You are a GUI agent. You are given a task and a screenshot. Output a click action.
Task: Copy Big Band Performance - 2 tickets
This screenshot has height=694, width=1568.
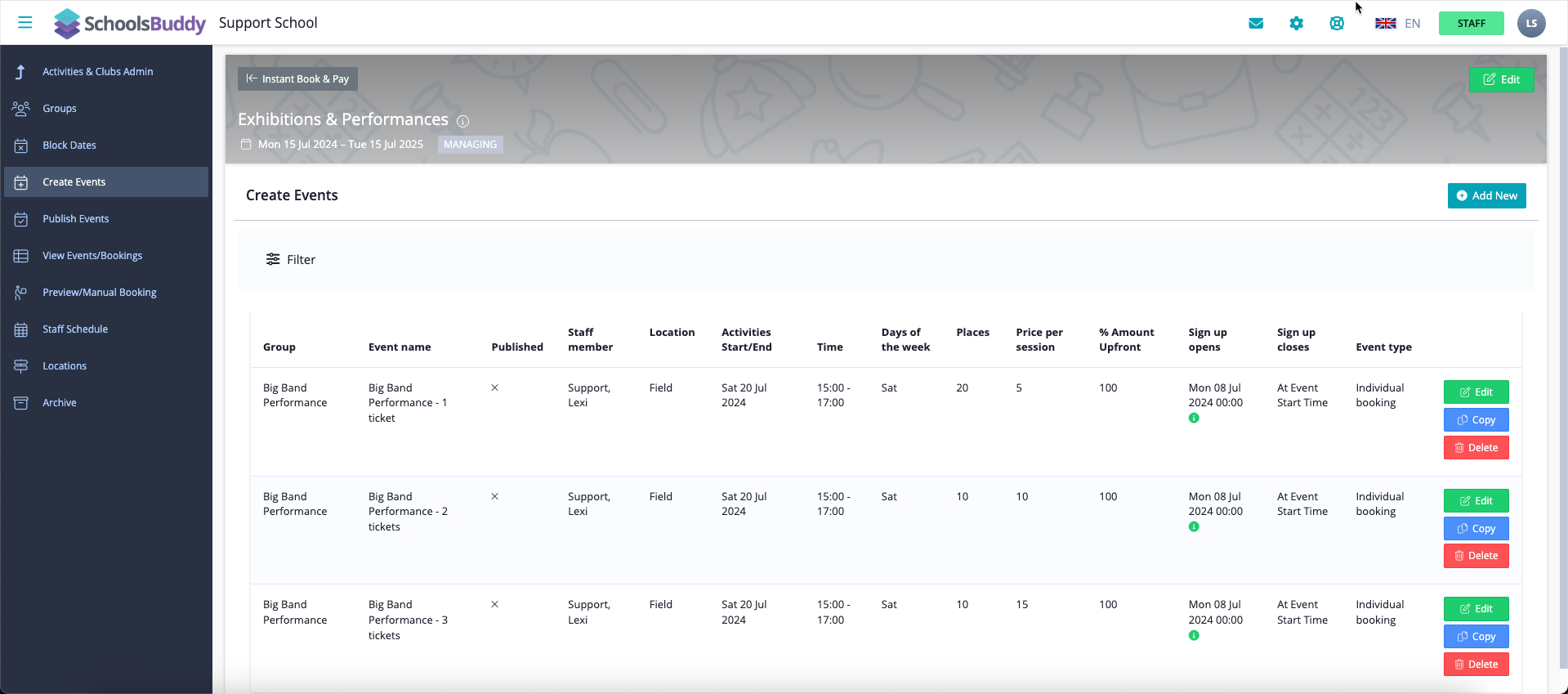coord(1476,528)
